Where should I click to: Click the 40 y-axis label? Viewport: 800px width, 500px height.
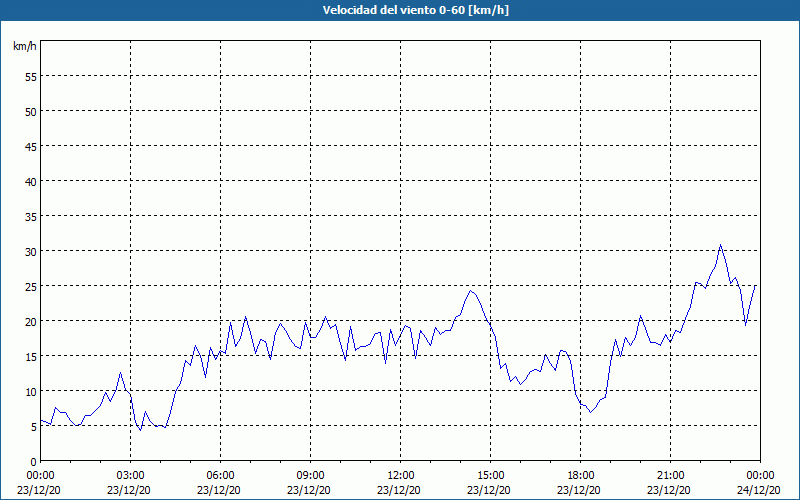pyautogui.click(x=31, y=181)
